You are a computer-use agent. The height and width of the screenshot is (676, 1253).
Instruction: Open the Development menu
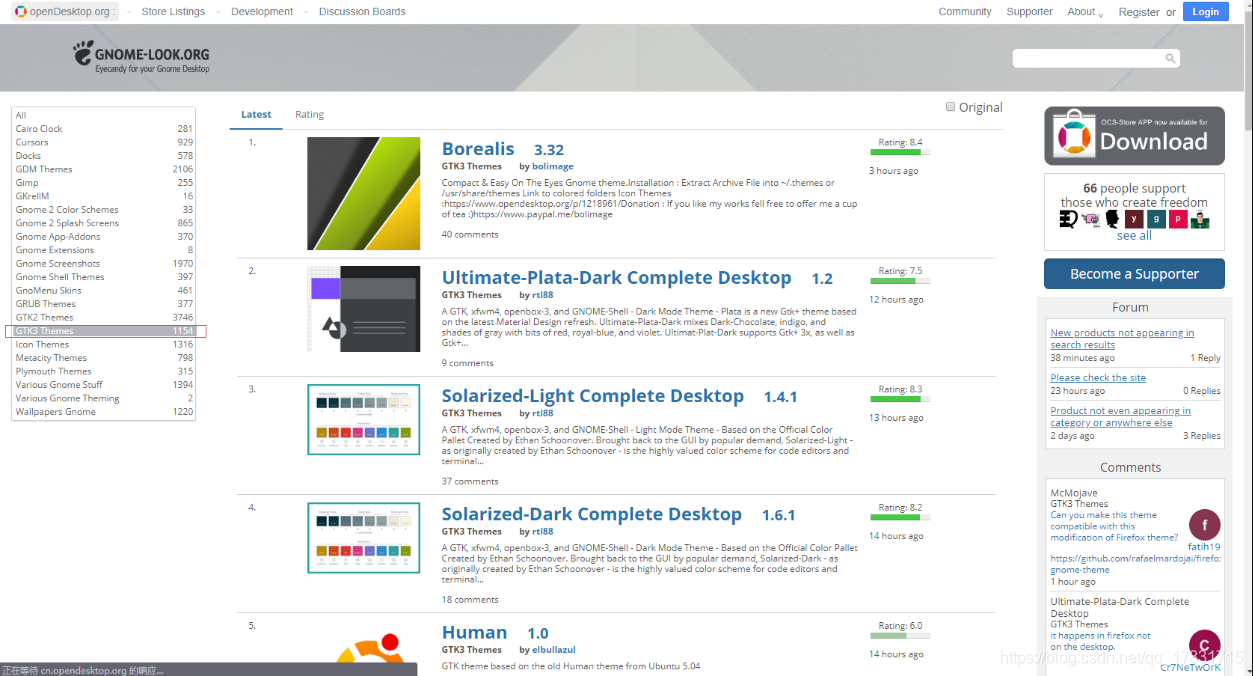pos(262,12)
